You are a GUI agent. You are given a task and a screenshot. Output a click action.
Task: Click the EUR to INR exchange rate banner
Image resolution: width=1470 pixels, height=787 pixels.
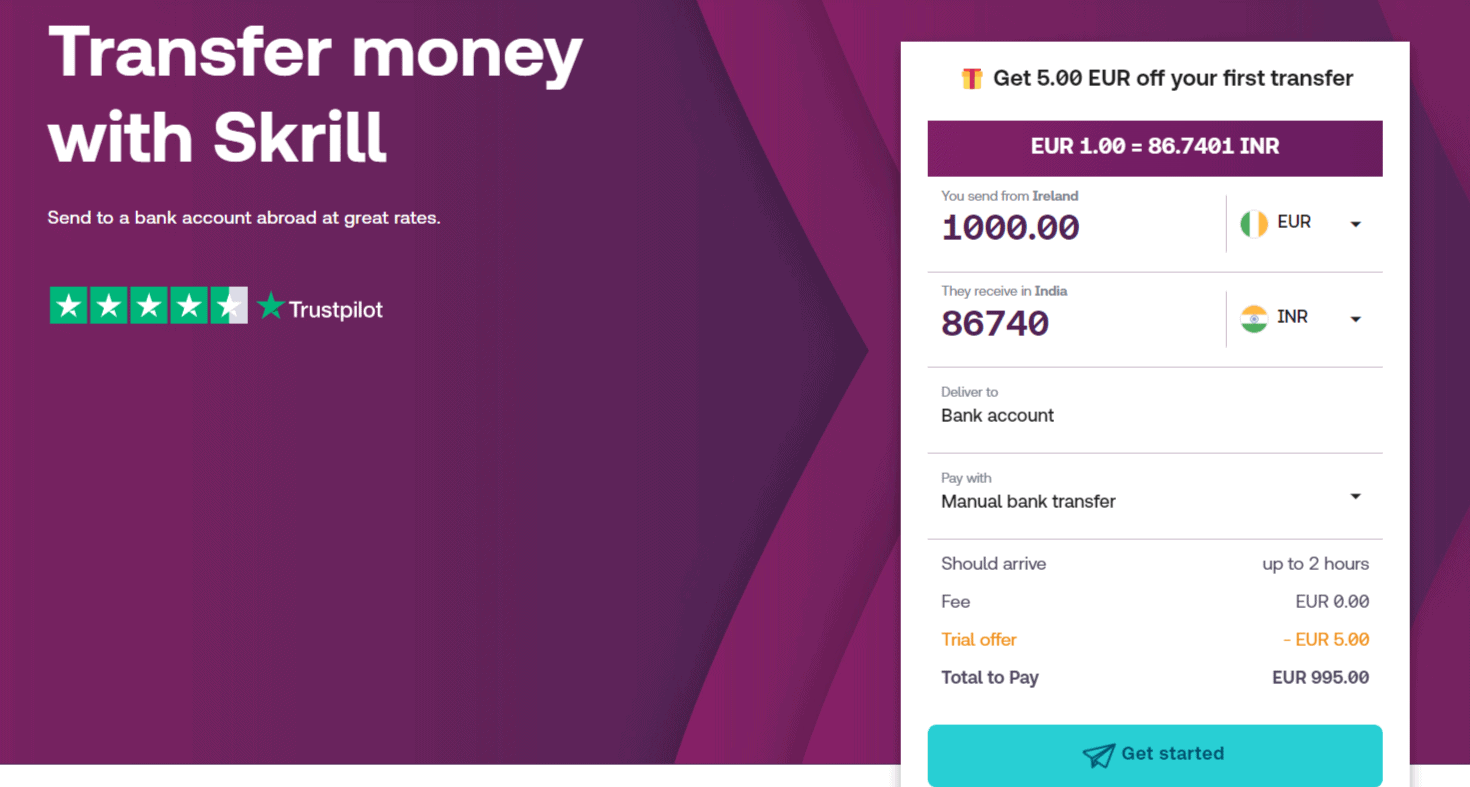click(x=1154, y=146)
